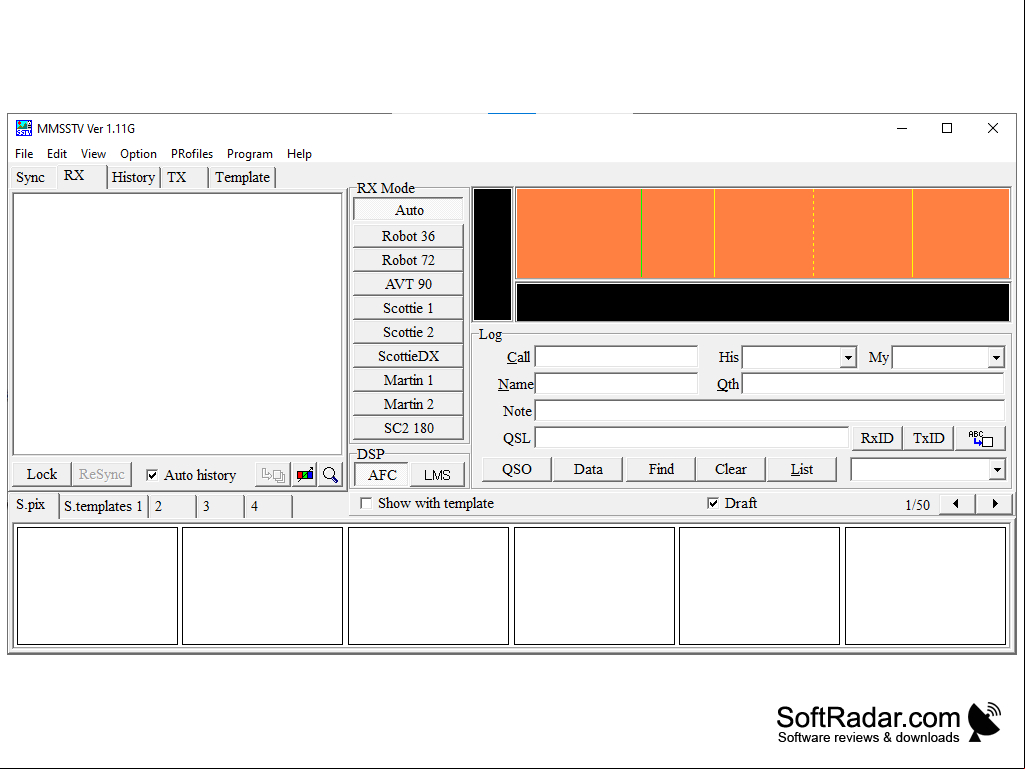This screenshot has width=1025, height=769.
Task: Toggle the AFC DSP button
Action: point(382,475)
